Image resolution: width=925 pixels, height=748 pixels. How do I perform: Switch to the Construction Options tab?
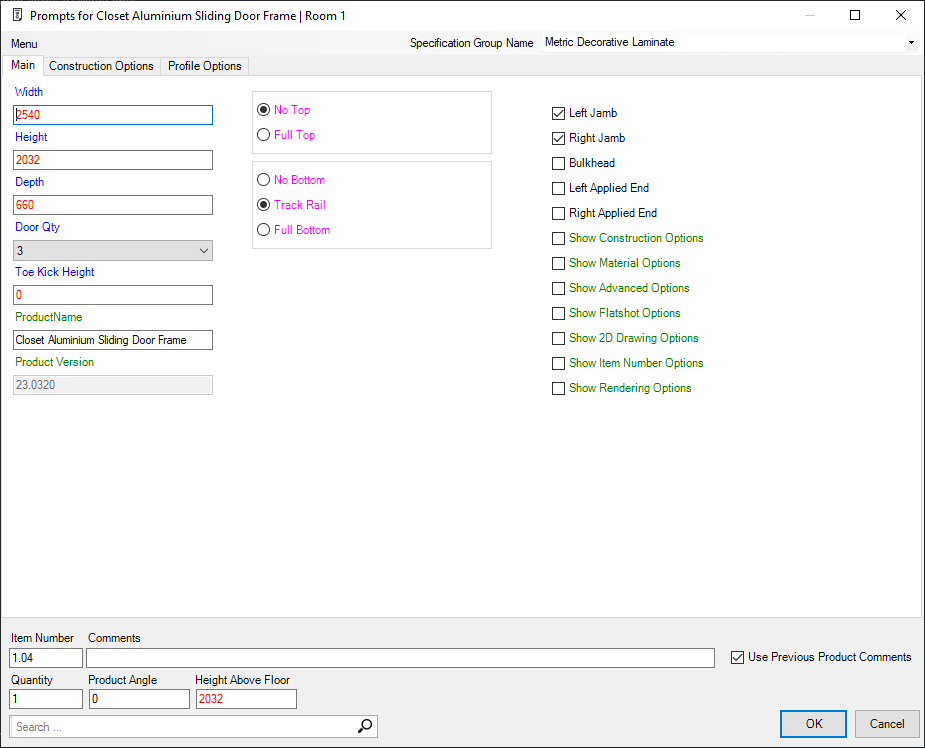[x=101, y=66]
